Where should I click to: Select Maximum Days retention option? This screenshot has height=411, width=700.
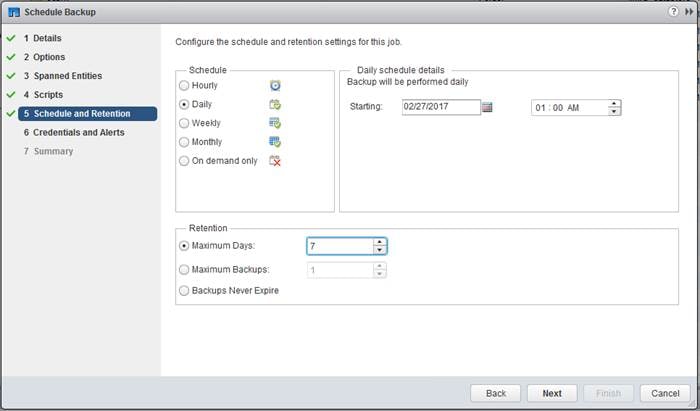pos(183,246)
